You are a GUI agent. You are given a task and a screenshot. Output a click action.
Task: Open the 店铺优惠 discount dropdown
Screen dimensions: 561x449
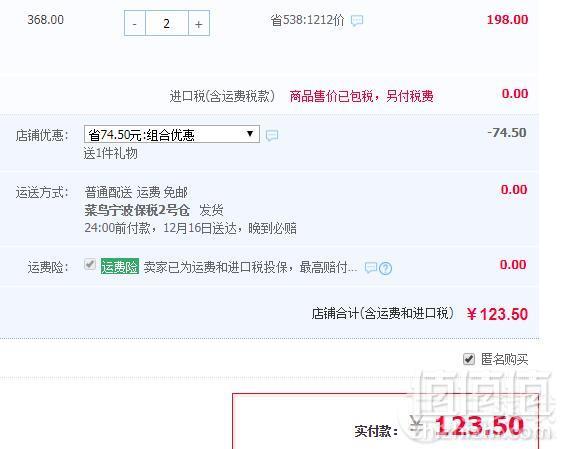tap(172, 134)
